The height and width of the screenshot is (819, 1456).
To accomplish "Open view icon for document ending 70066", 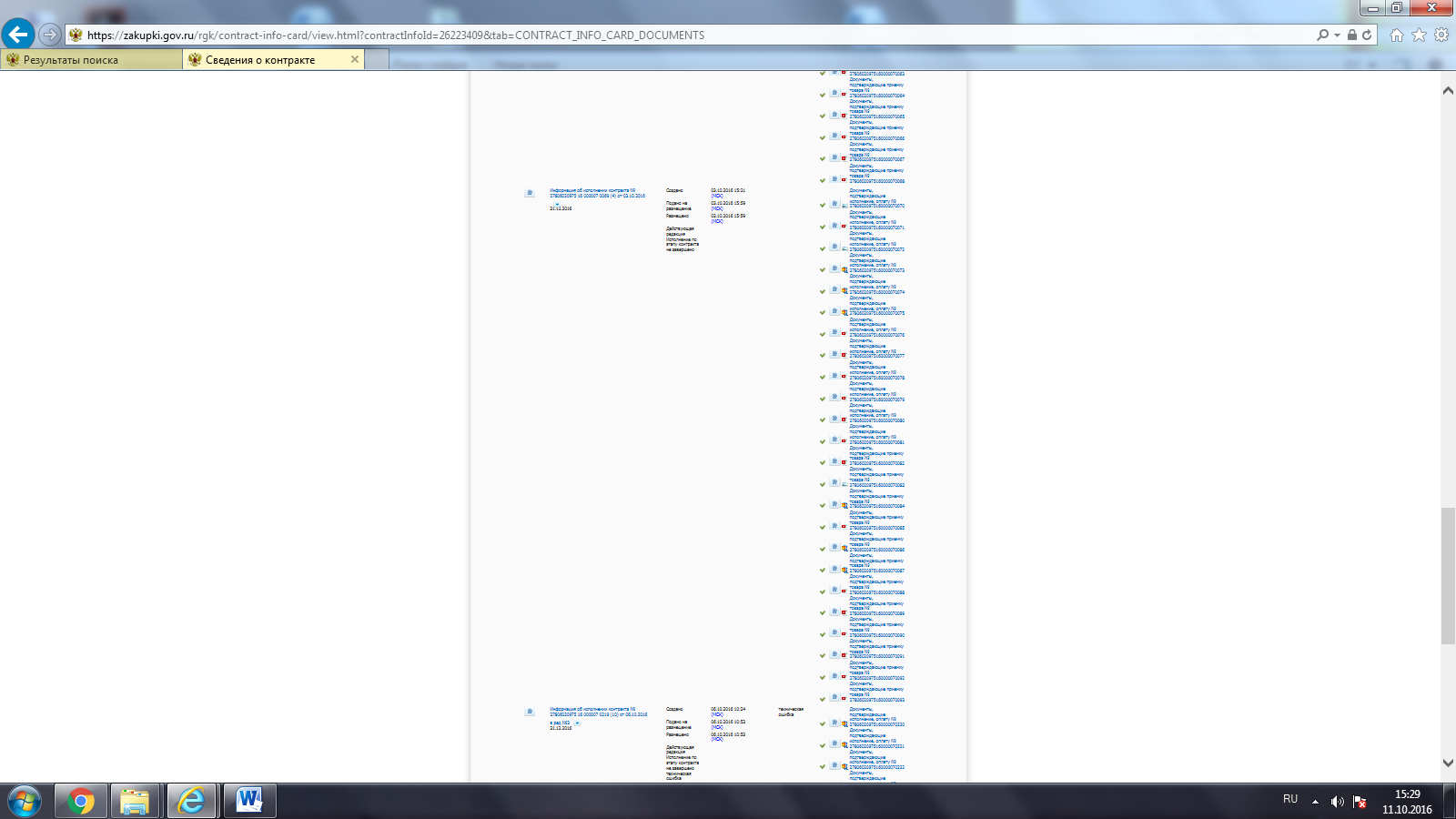I will [834, 136].
